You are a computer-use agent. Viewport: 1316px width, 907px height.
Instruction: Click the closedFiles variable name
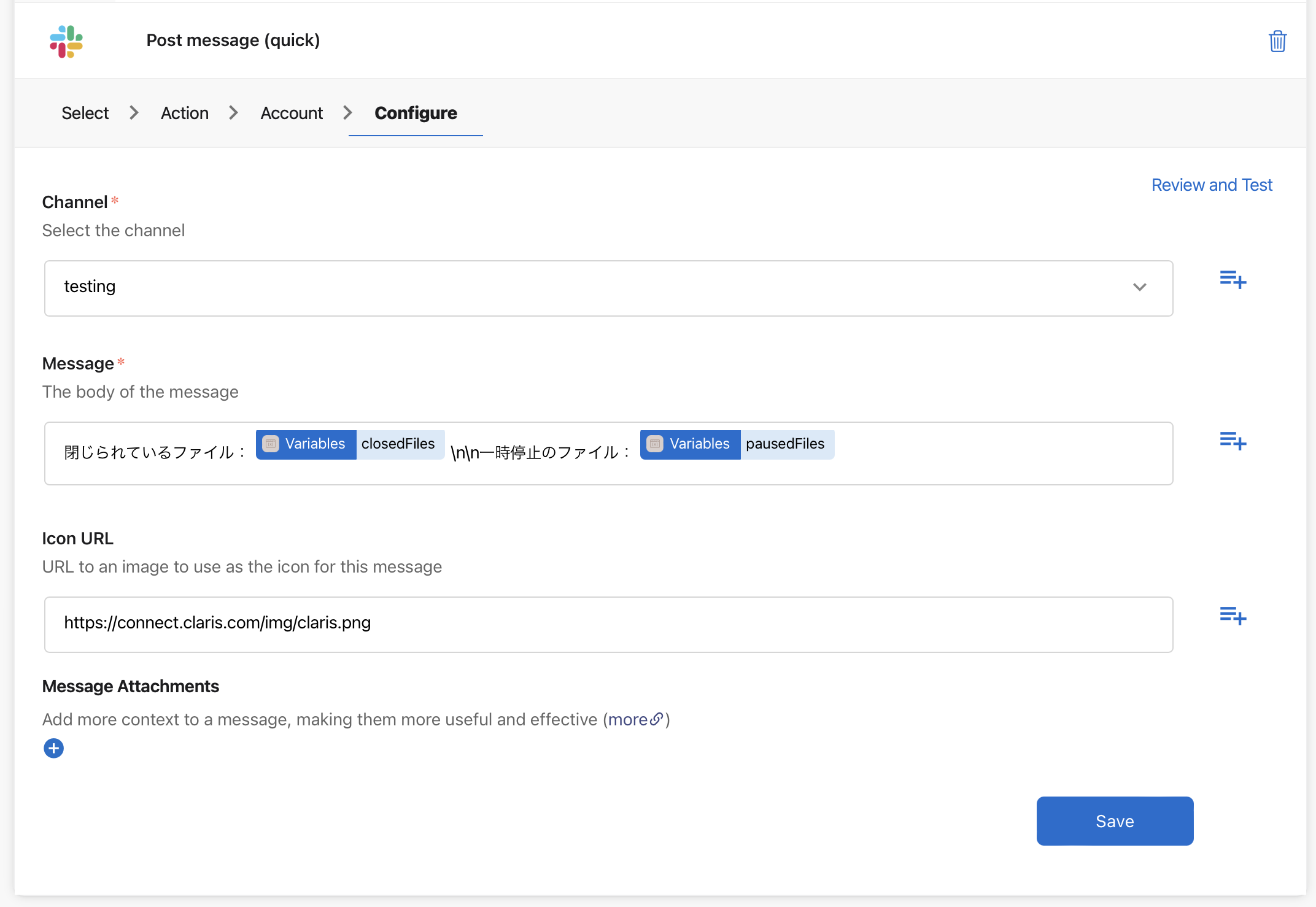pos(398,444)
